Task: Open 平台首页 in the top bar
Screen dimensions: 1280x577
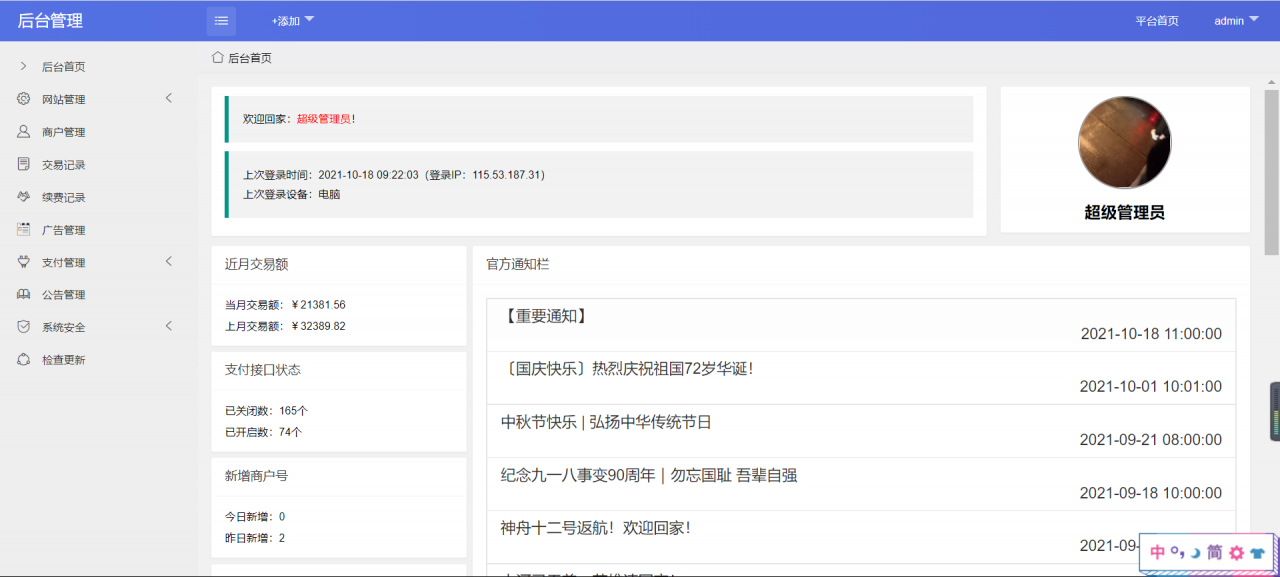Action: (x=1158, y=19)
